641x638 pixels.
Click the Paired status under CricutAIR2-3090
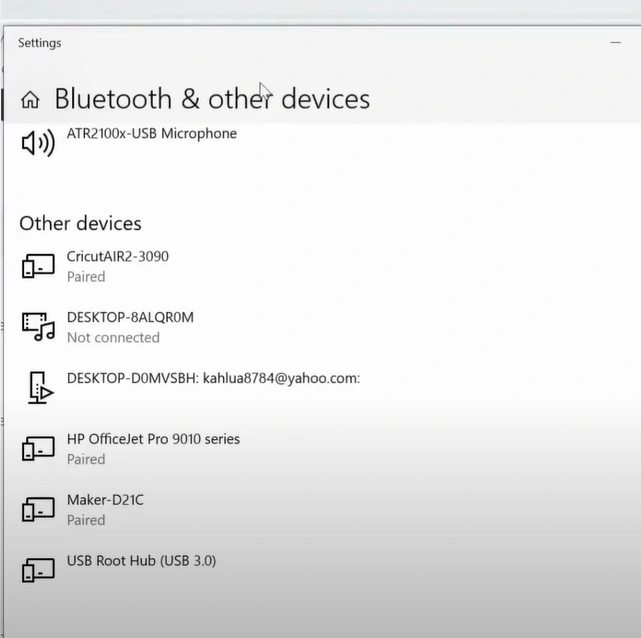(86, 277)
